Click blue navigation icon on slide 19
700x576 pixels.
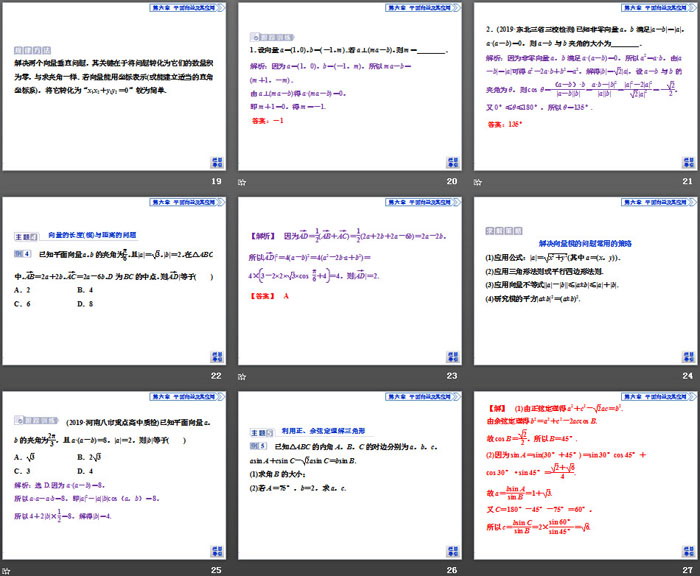(217, 163)
